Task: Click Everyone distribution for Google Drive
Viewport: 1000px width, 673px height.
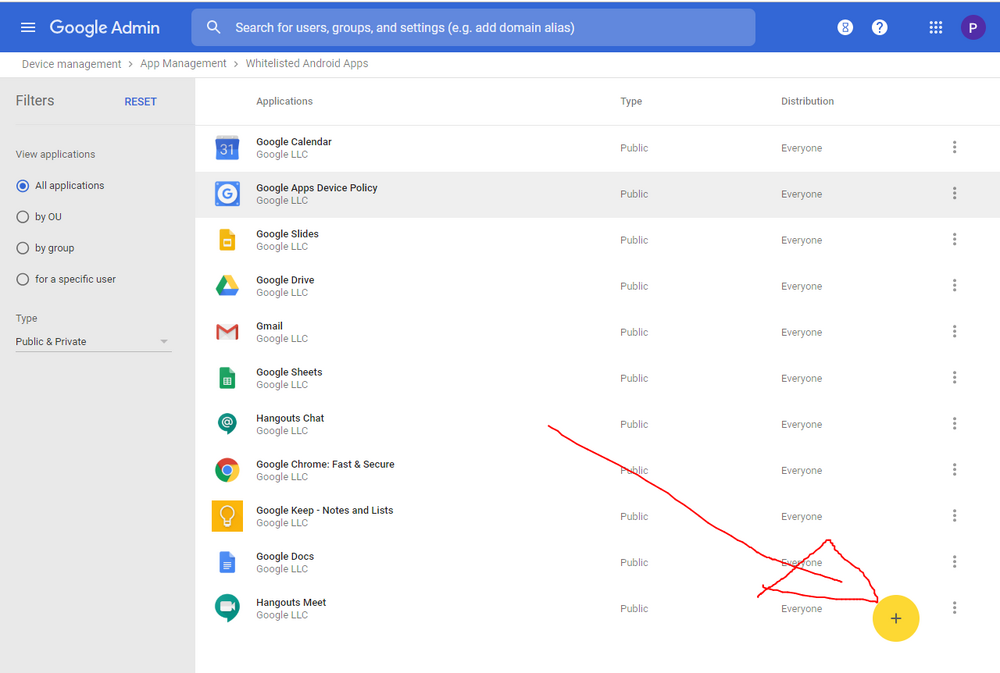Action: pyautogui.click(x=802, y=286)
